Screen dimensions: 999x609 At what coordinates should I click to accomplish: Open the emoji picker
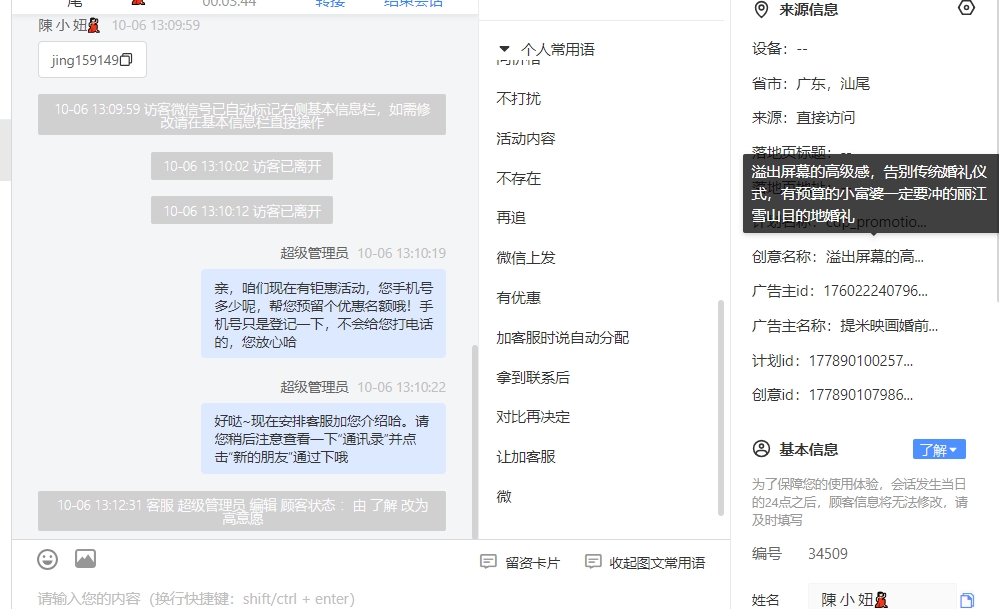pyautogui.click(x=47, y=559)
